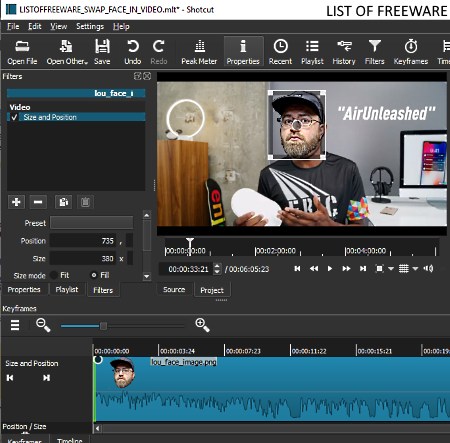Save the project with Save icon
The width and height of the screenshot is (450, 443).
(x=102, y=52)
